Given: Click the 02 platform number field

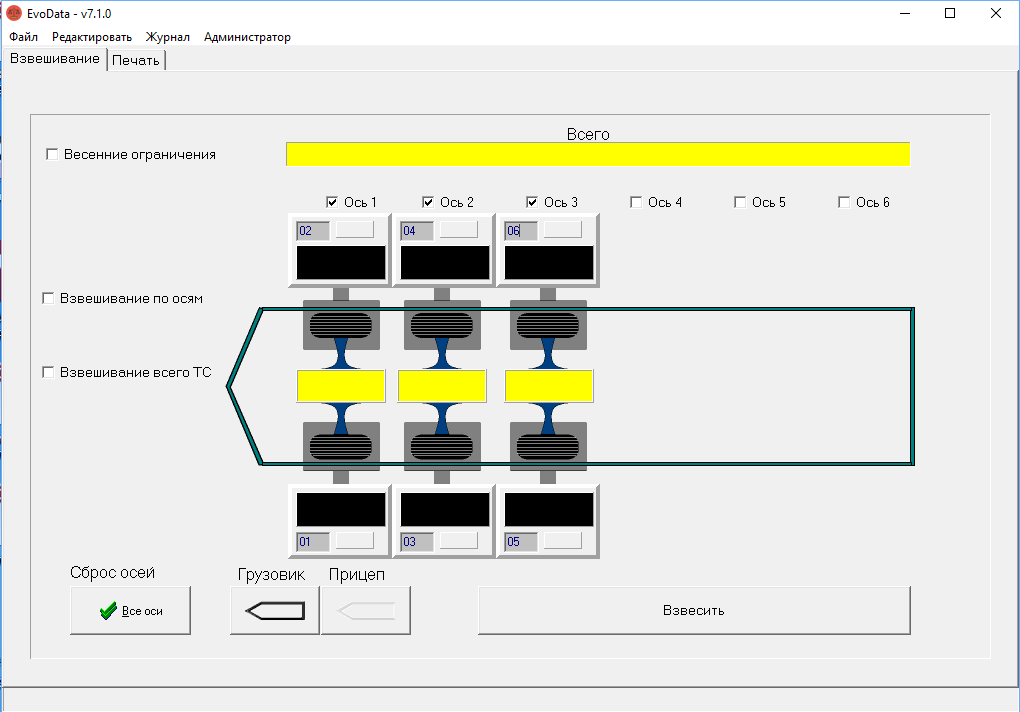Looking at the screenshot, I should pyautogui.click(x=313, y=231).
